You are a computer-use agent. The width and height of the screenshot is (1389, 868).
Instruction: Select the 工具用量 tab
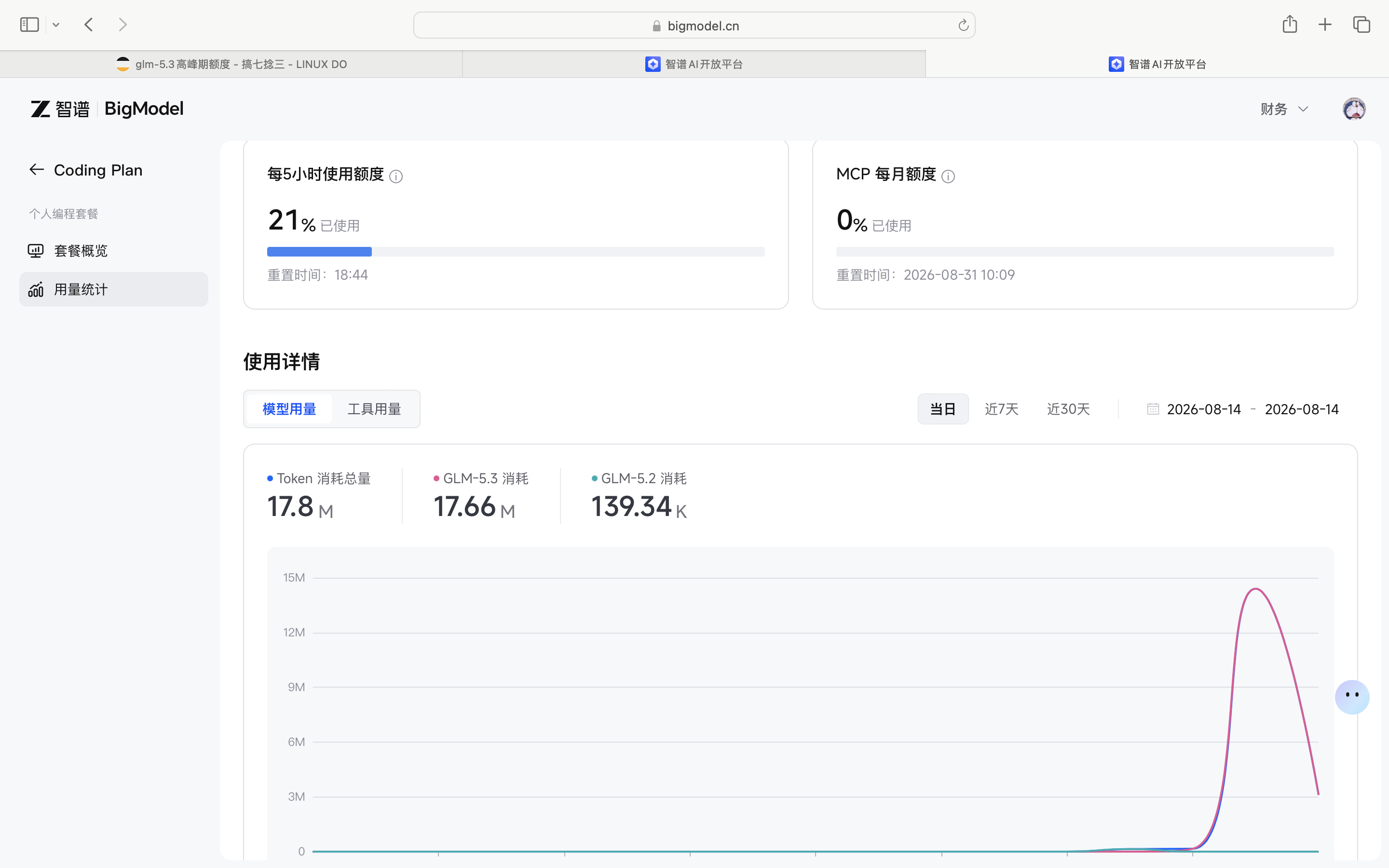click(374, 409)
